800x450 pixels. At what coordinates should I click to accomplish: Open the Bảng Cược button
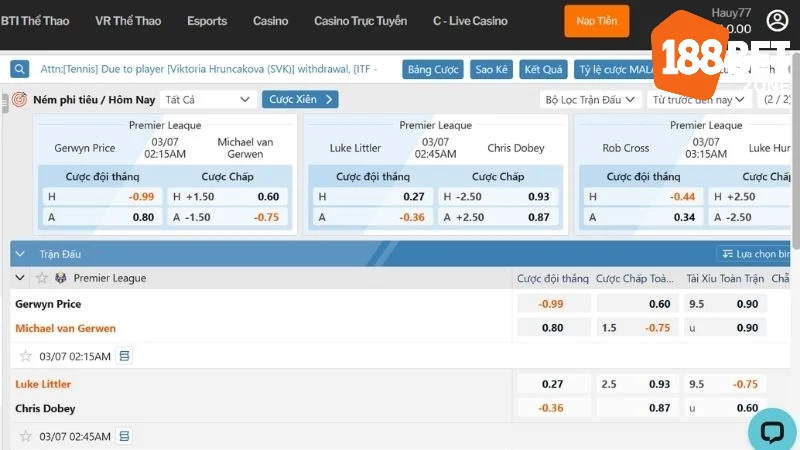click(433, 69)
